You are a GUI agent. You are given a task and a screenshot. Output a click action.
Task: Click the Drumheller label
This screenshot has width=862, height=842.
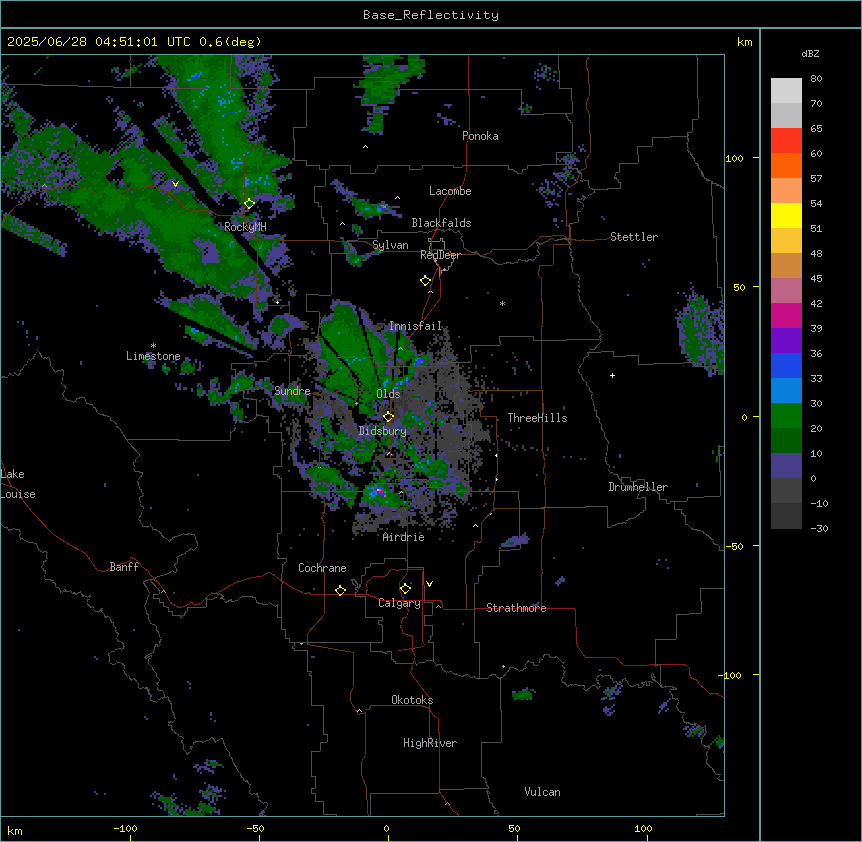pyautogui.click(x=638, y=487)
